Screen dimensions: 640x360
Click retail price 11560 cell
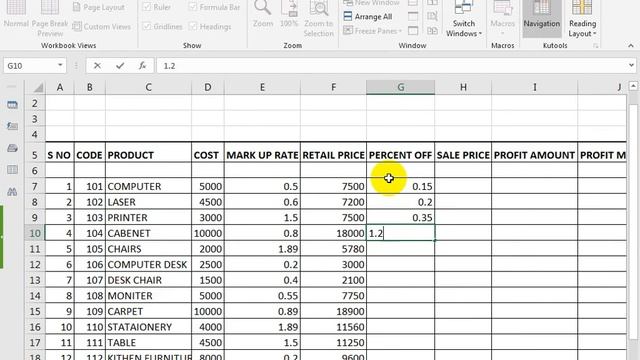pos(333,327)
